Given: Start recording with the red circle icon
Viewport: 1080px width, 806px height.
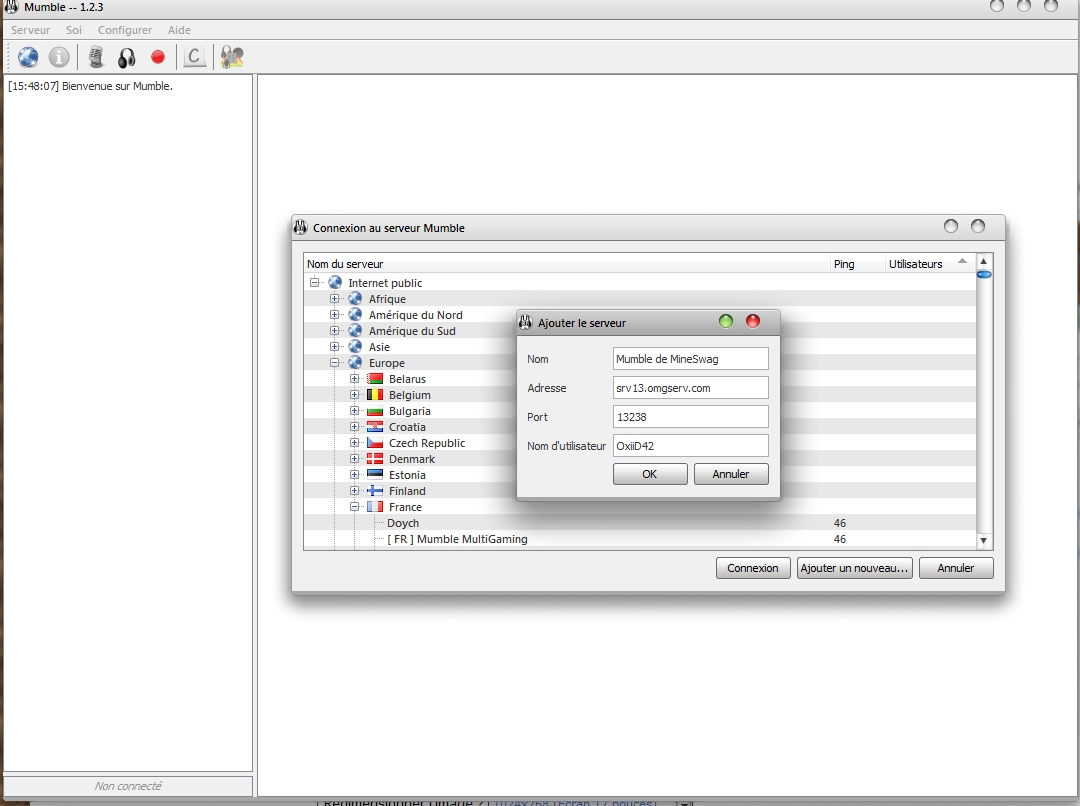Looking at the screenshot, I should 158,57.
